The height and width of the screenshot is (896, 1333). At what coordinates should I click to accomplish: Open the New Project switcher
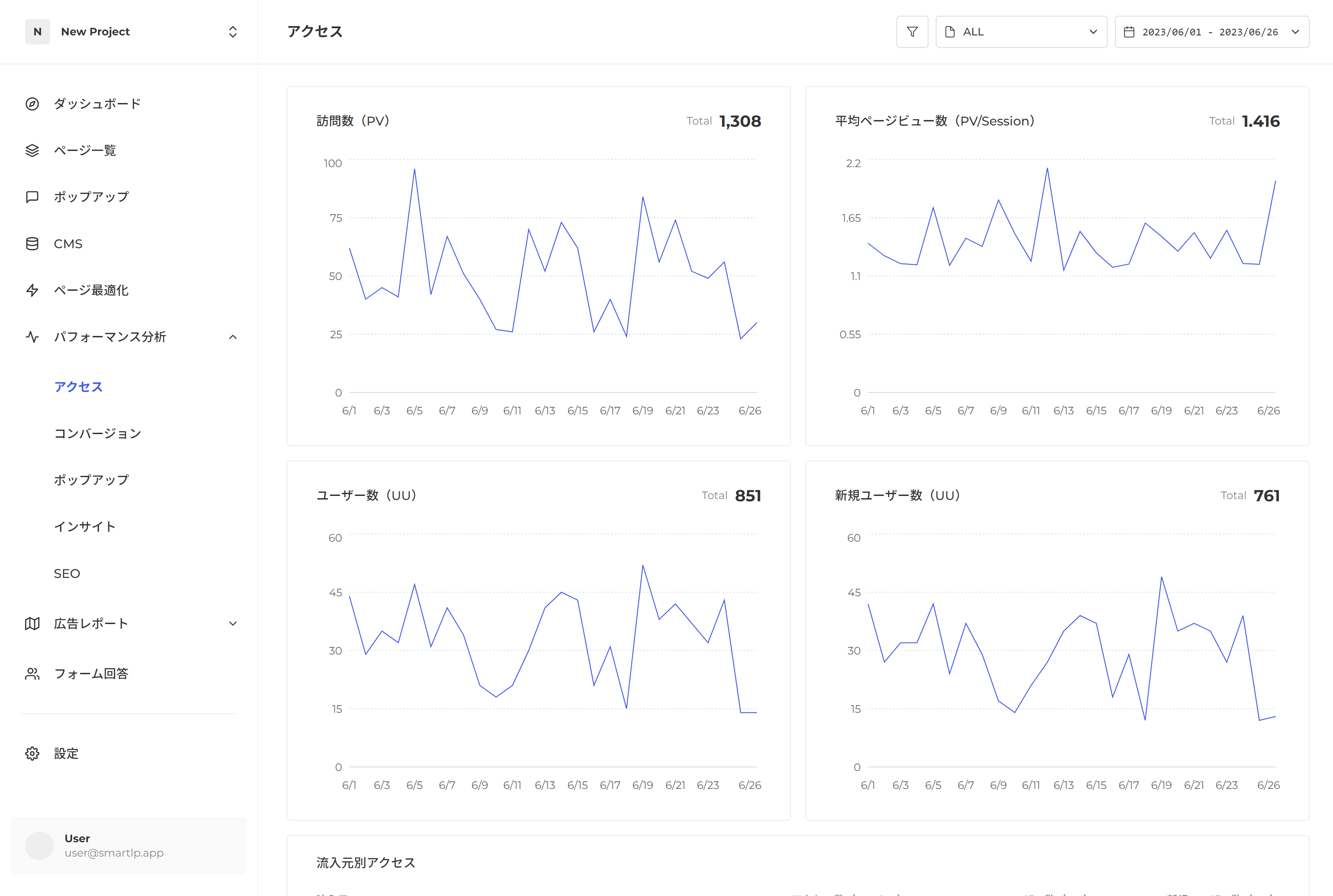(x=131, y=32)
